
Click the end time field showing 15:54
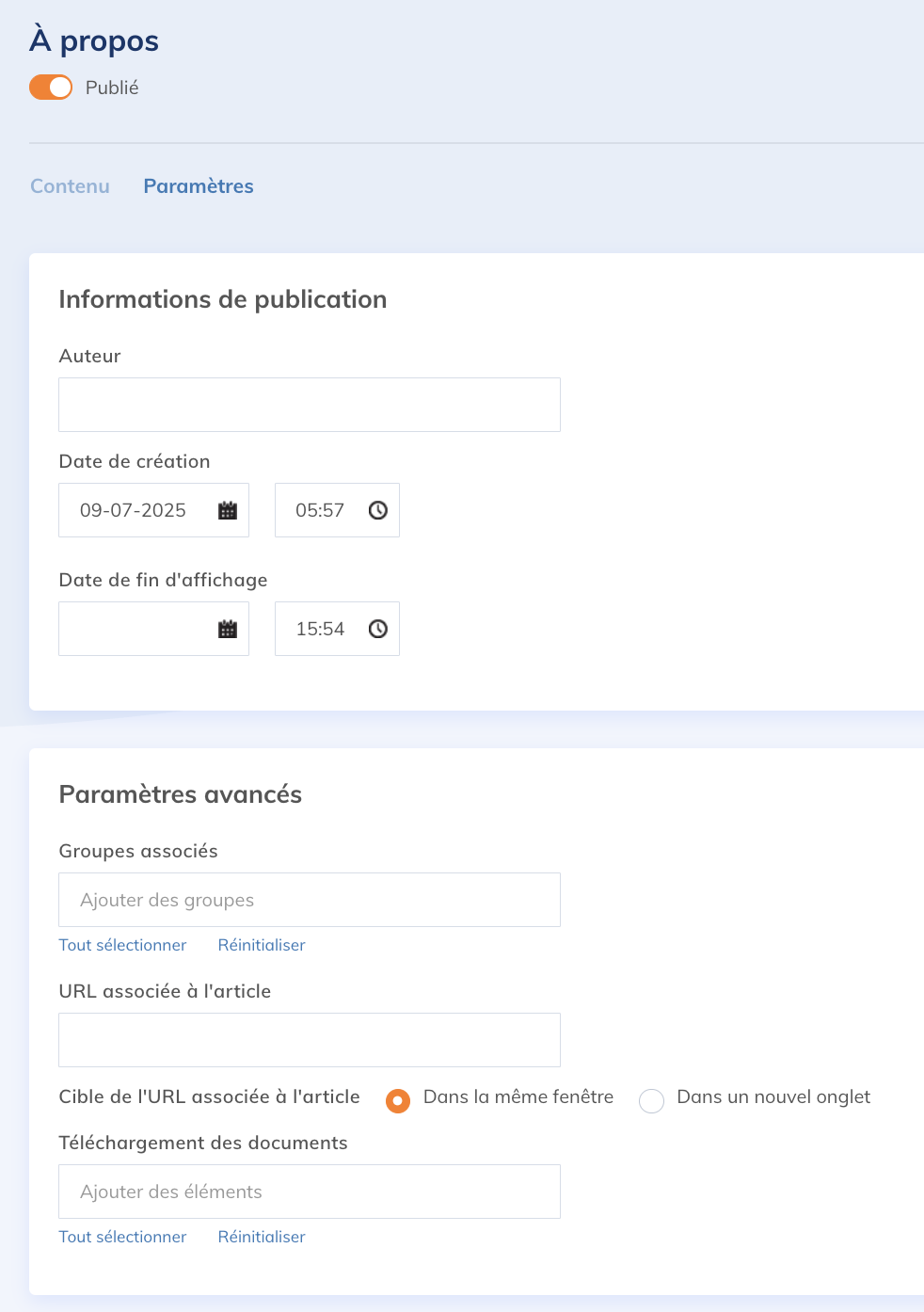click(337, 629)
